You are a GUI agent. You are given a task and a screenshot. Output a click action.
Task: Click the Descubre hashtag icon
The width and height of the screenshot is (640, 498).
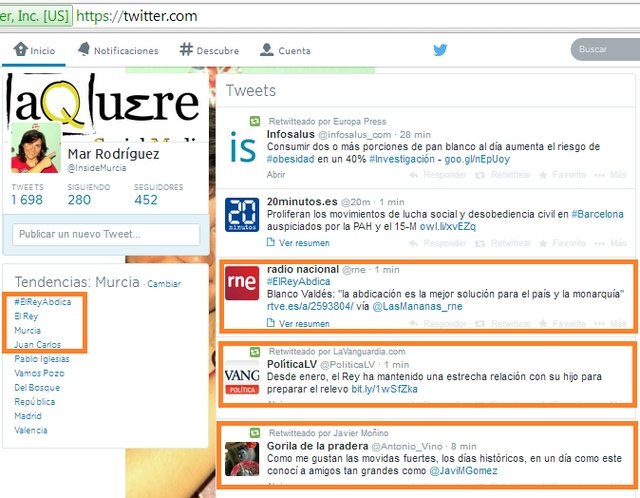[186, 49]
